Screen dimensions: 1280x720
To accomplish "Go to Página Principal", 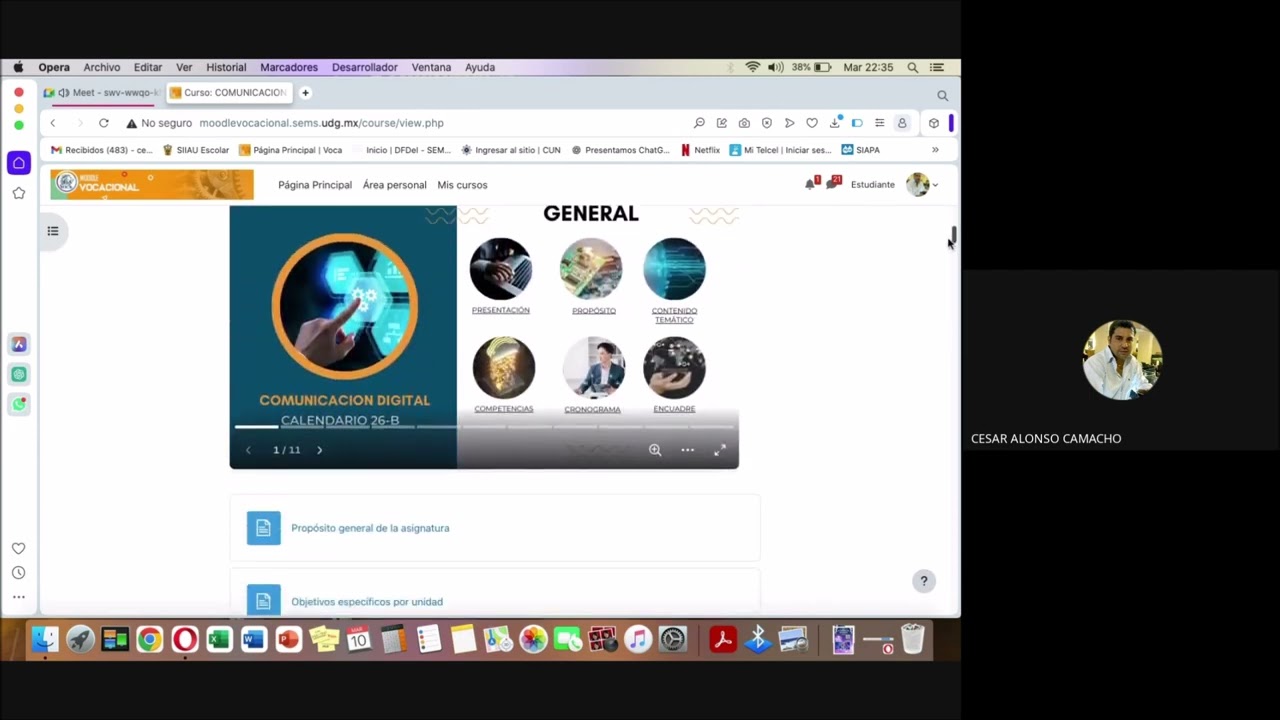I will click(315, 185).
